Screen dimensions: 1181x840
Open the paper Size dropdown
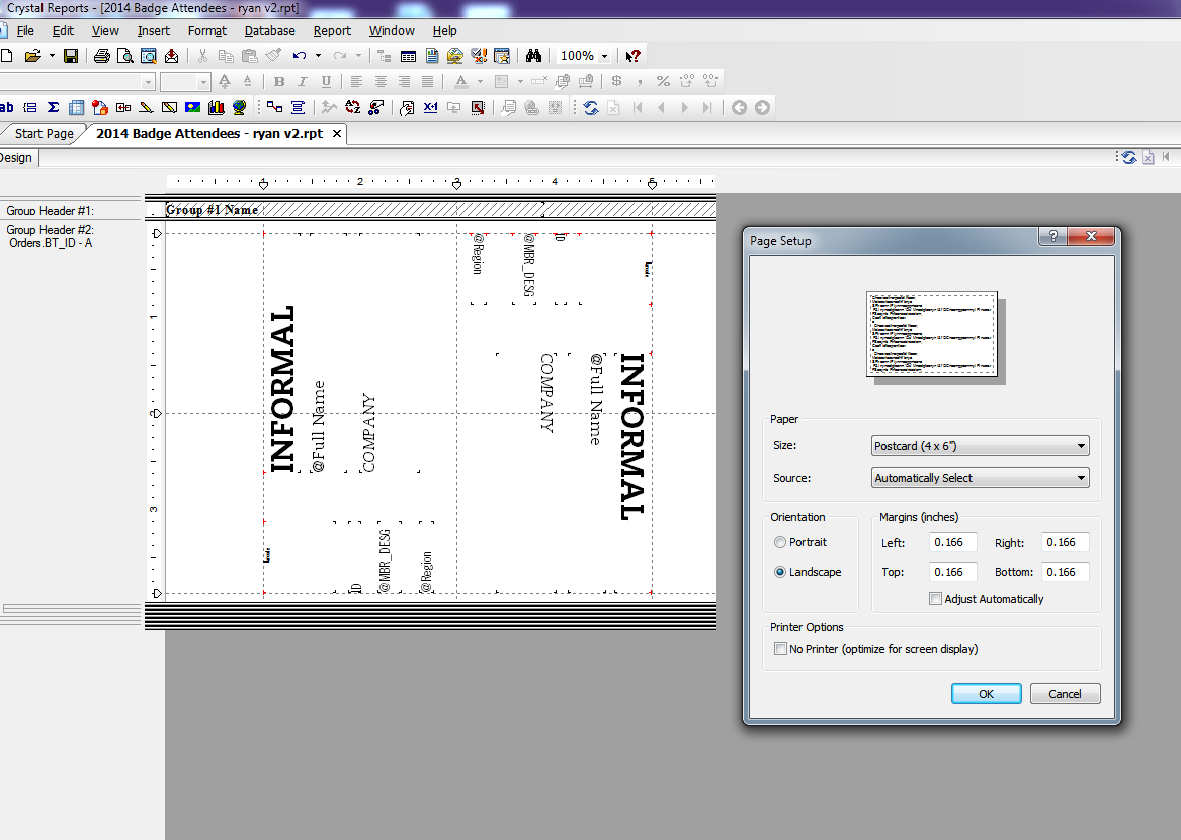[x=1080, y=445]
